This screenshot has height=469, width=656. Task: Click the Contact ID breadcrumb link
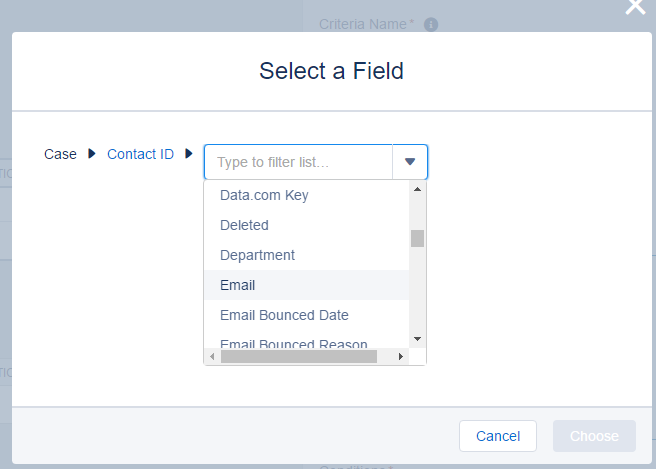pos(140,154)
